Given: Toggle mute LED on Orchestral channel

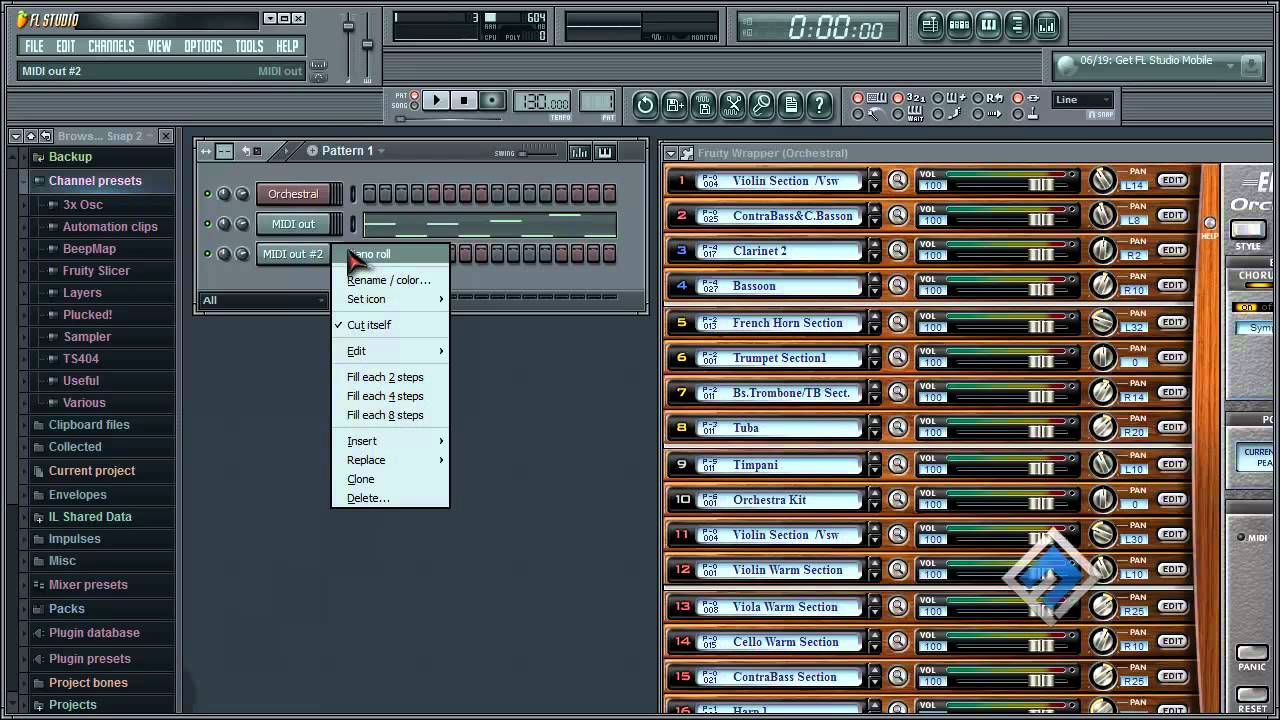Looking at the screenshot, I should tap(208, 194).
